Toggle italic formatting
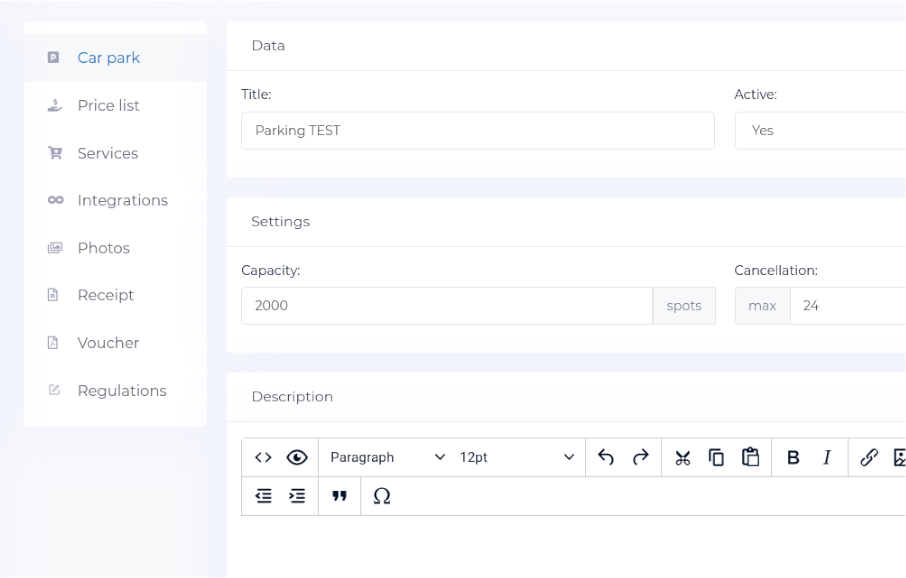906x578 pixels. tap(827, 458)
